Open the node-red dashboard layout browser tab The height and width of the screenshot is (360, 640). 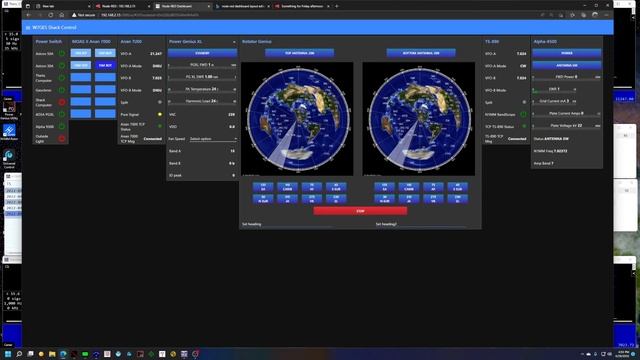[241, 6]
